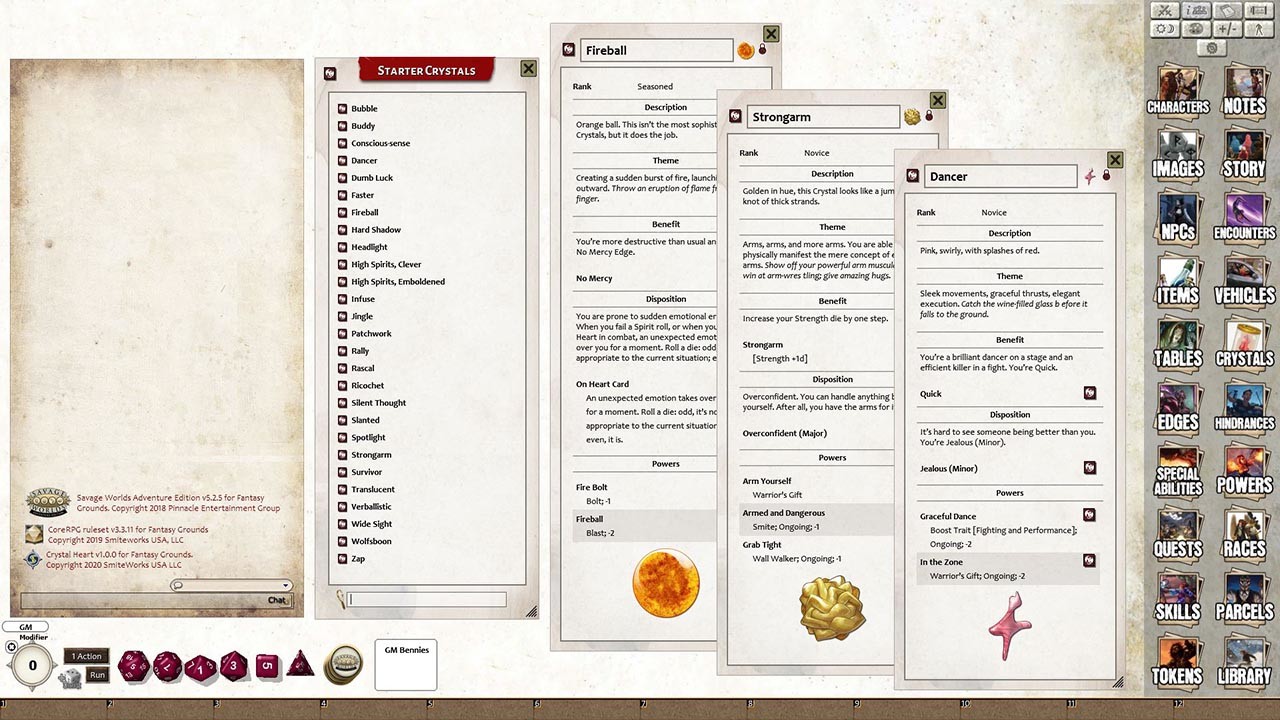Toggle the lock on the Dancer window
Viewport: 1280px width, 720px height.
(x=1106, y=175)
